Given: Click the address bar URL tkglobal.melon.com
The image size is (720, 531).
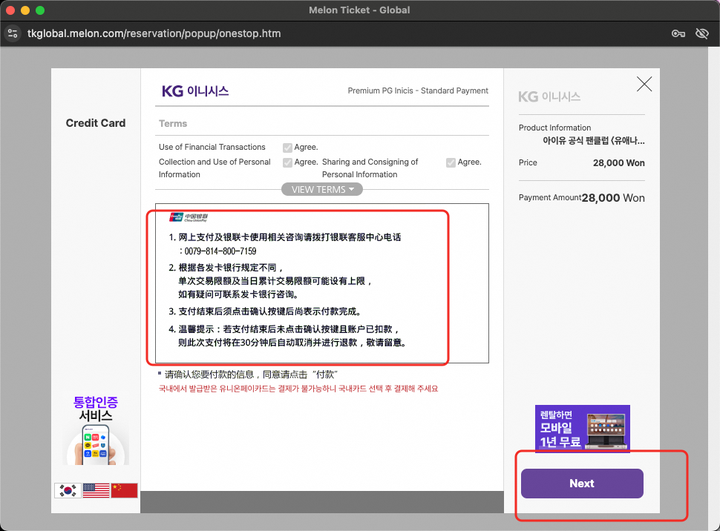Looking at the screenshot, I should [x=154, y=34].
